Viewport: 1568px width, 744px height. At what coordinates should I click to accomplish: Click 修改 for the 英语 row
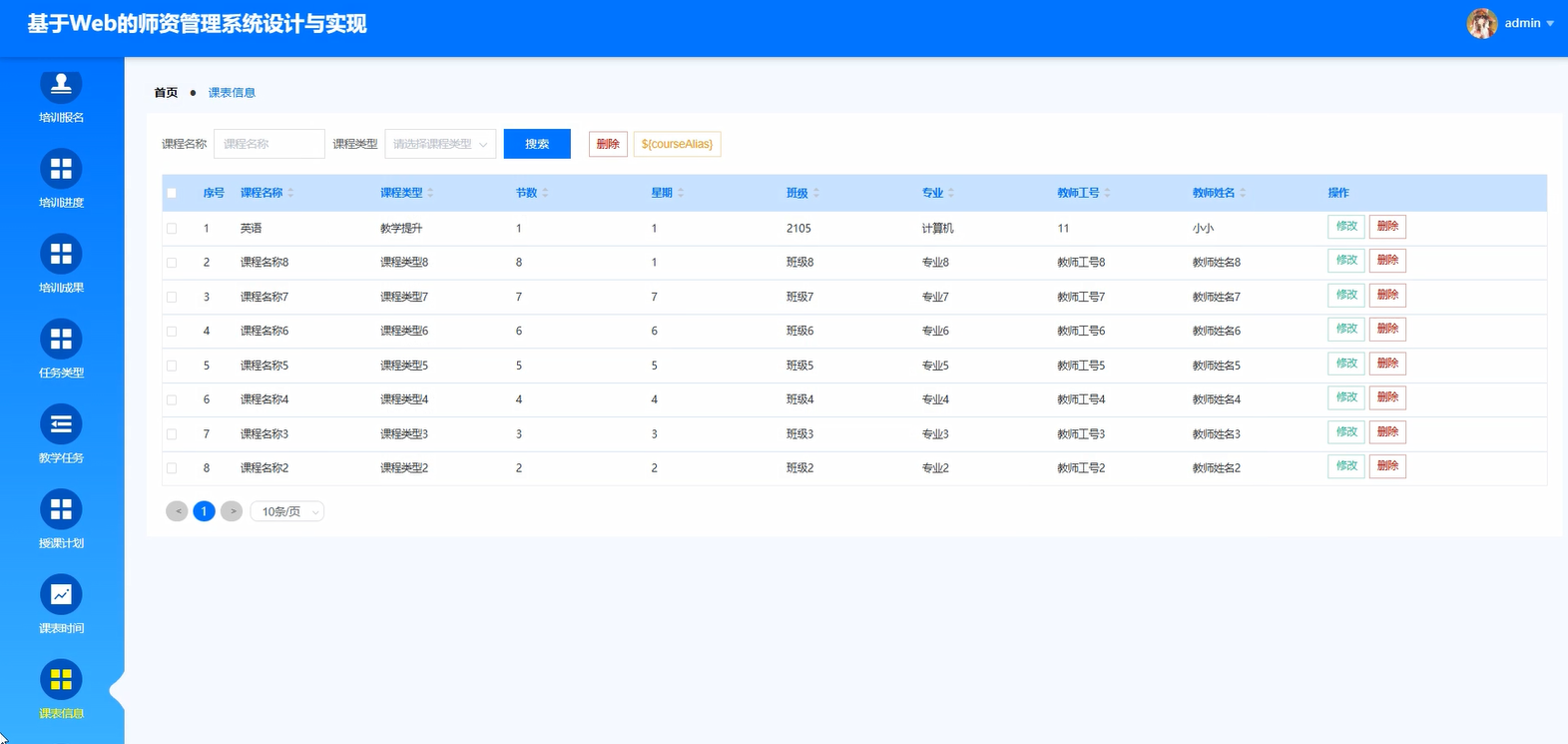point(1346,227)
